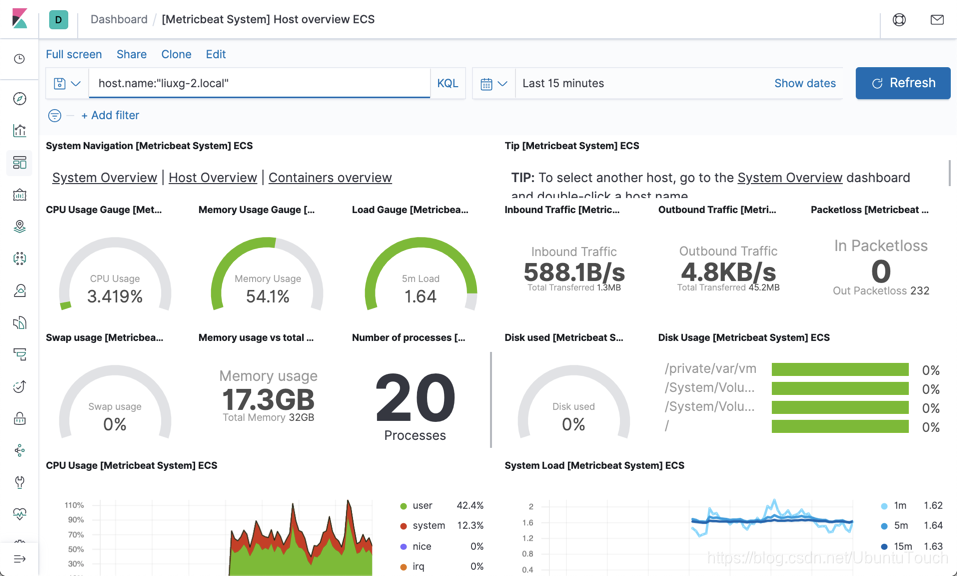Open System Overview link in System Navigation
Screen dimensions: 957x576
coord(104,178)
